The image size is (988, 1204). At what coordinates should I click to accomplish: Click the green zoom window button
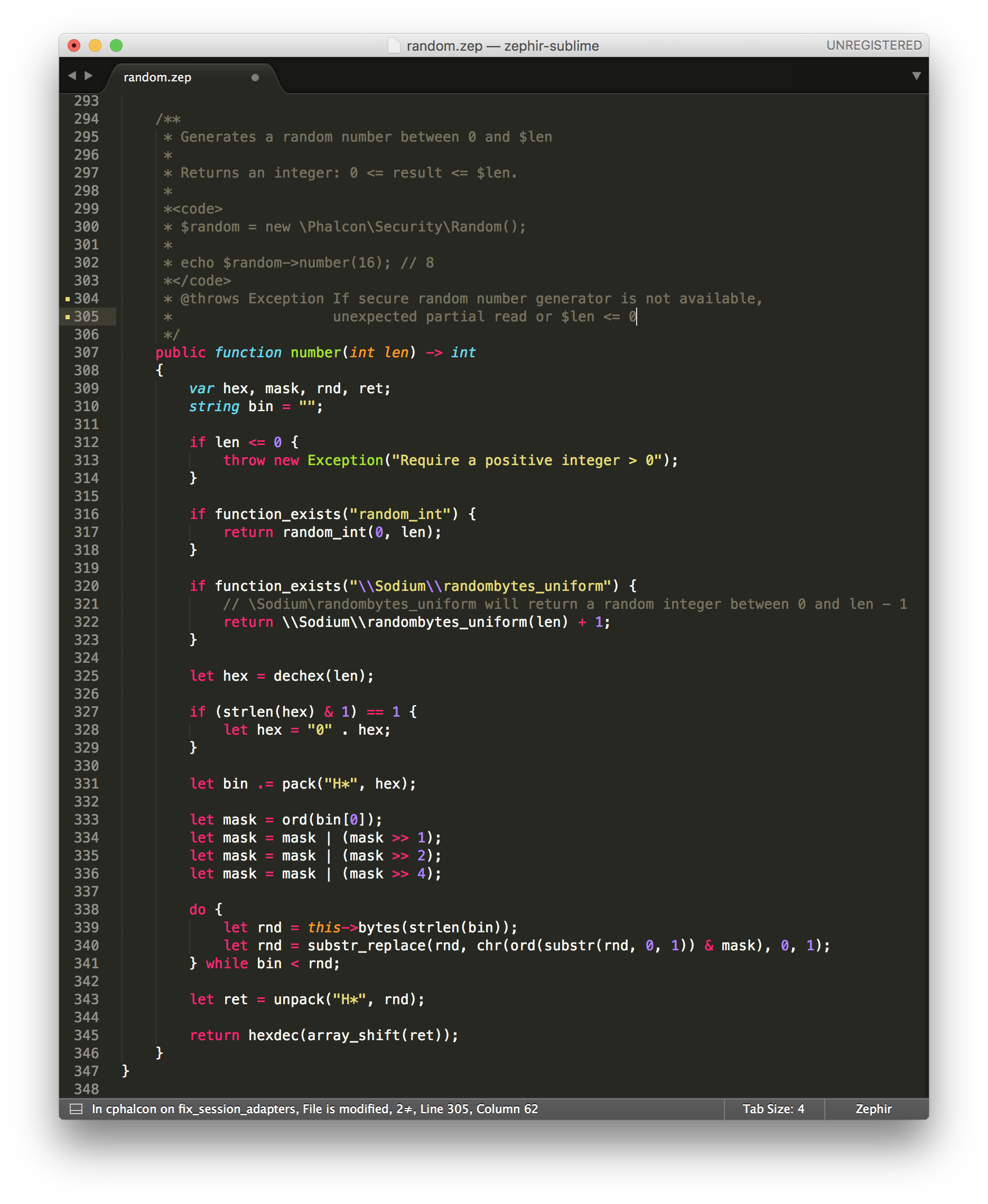click(116, 45)
